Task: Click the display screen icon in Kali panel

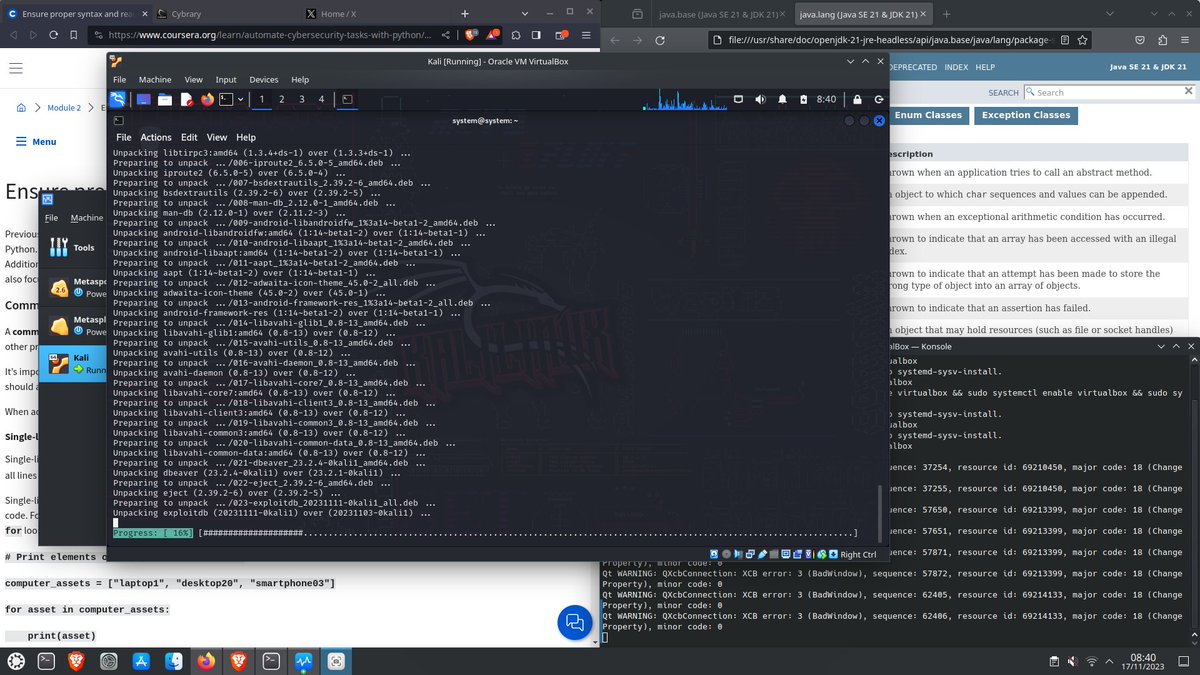Action: pyautogui.click(x=738, y=99)
